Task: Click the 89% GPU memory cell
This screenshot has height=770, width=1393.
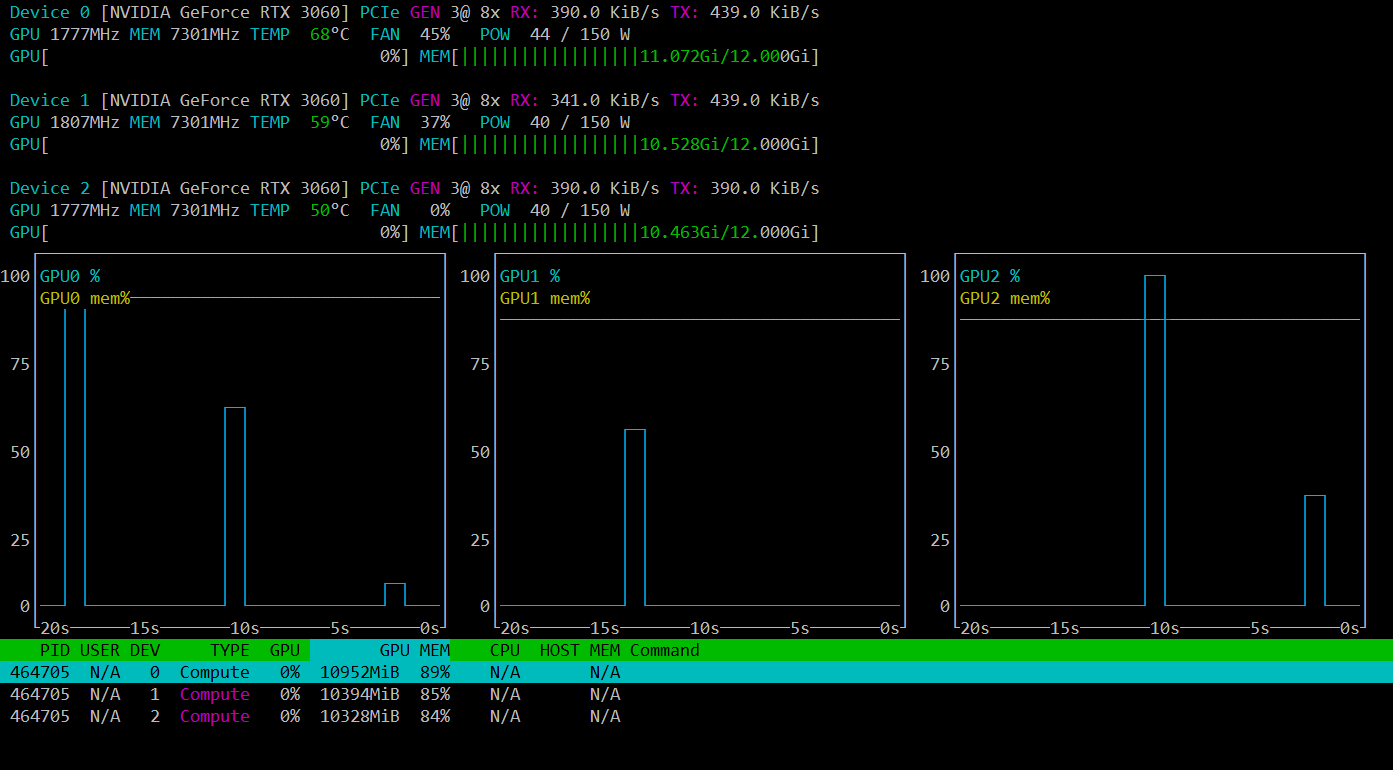Action: coord(435,672)
